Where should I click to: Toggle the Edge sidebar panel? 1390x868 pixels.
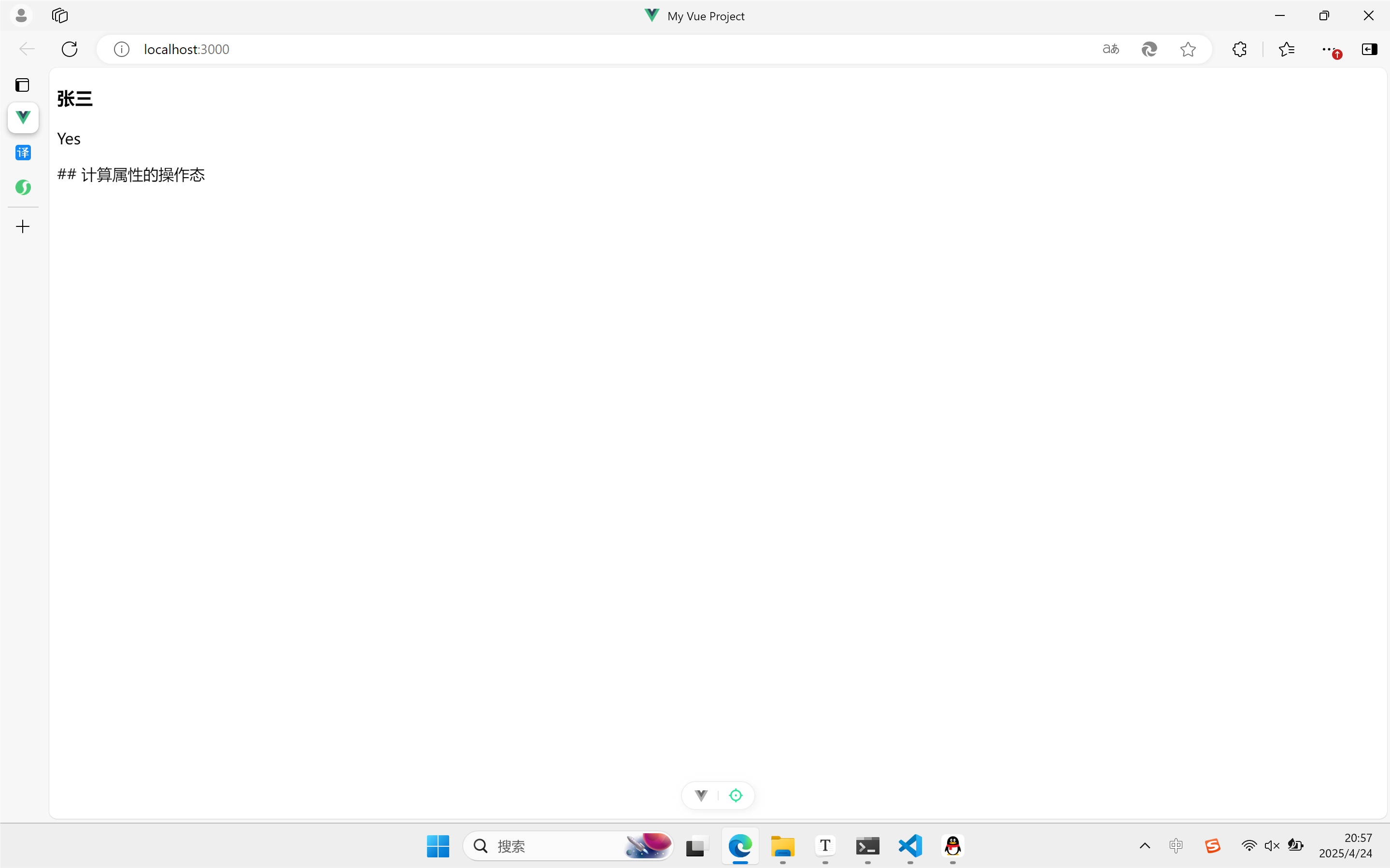[x=1369, y=49]
